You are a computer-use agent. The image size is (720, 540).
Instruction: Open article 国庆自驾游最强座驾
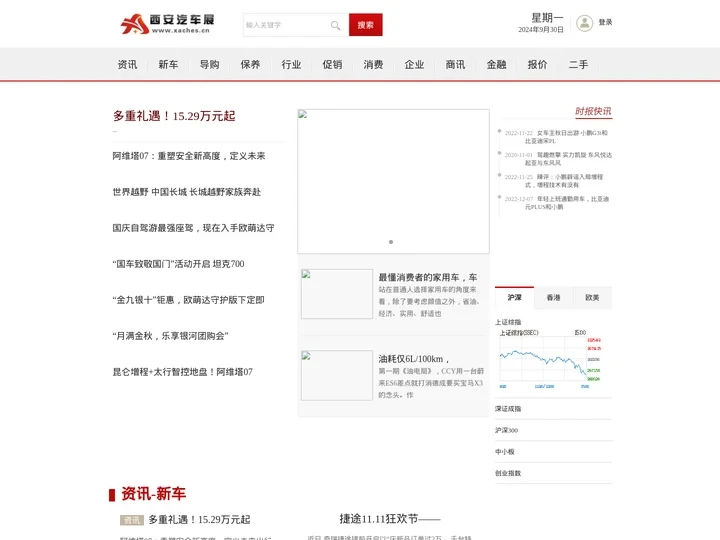(193, 228)
